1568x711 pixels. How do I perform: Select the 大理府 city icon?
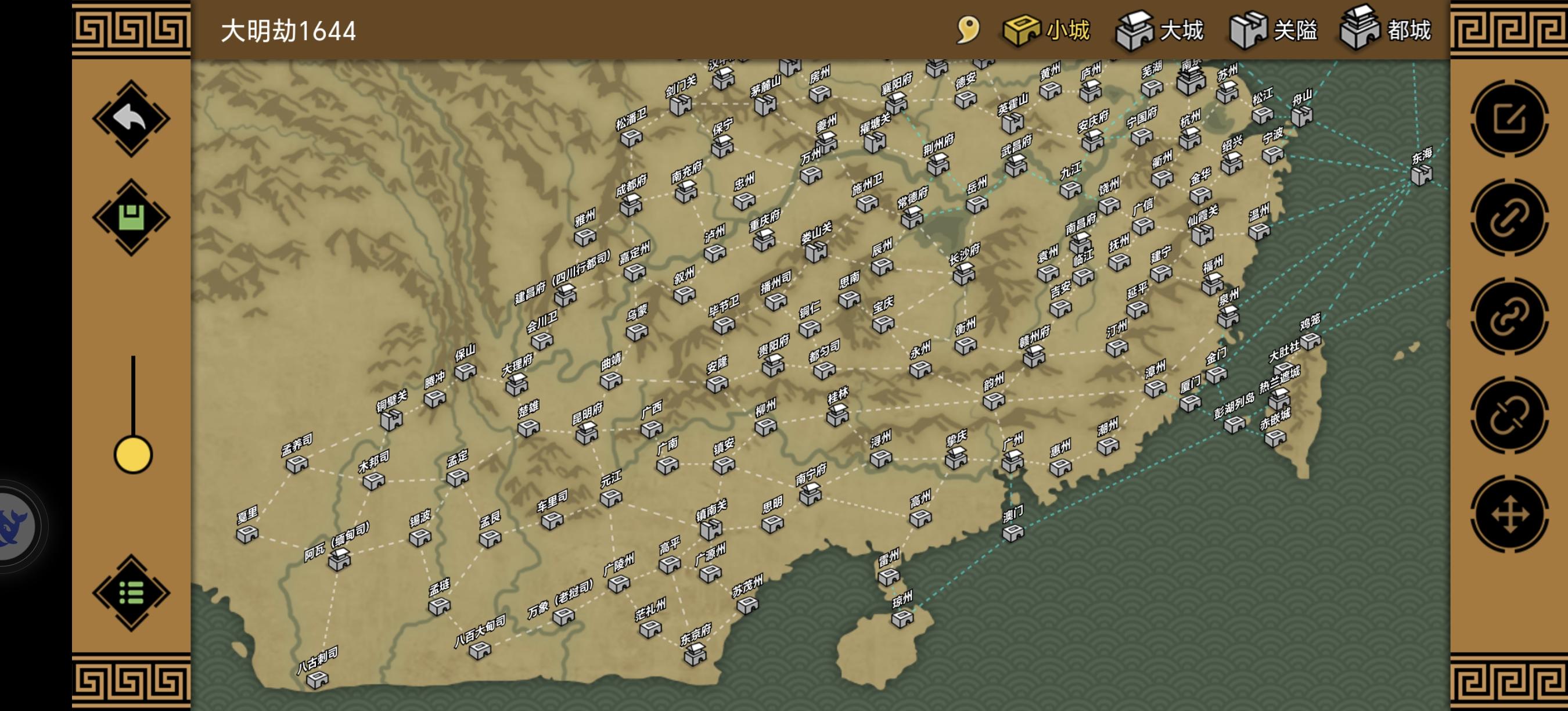[x=516, y=385]
